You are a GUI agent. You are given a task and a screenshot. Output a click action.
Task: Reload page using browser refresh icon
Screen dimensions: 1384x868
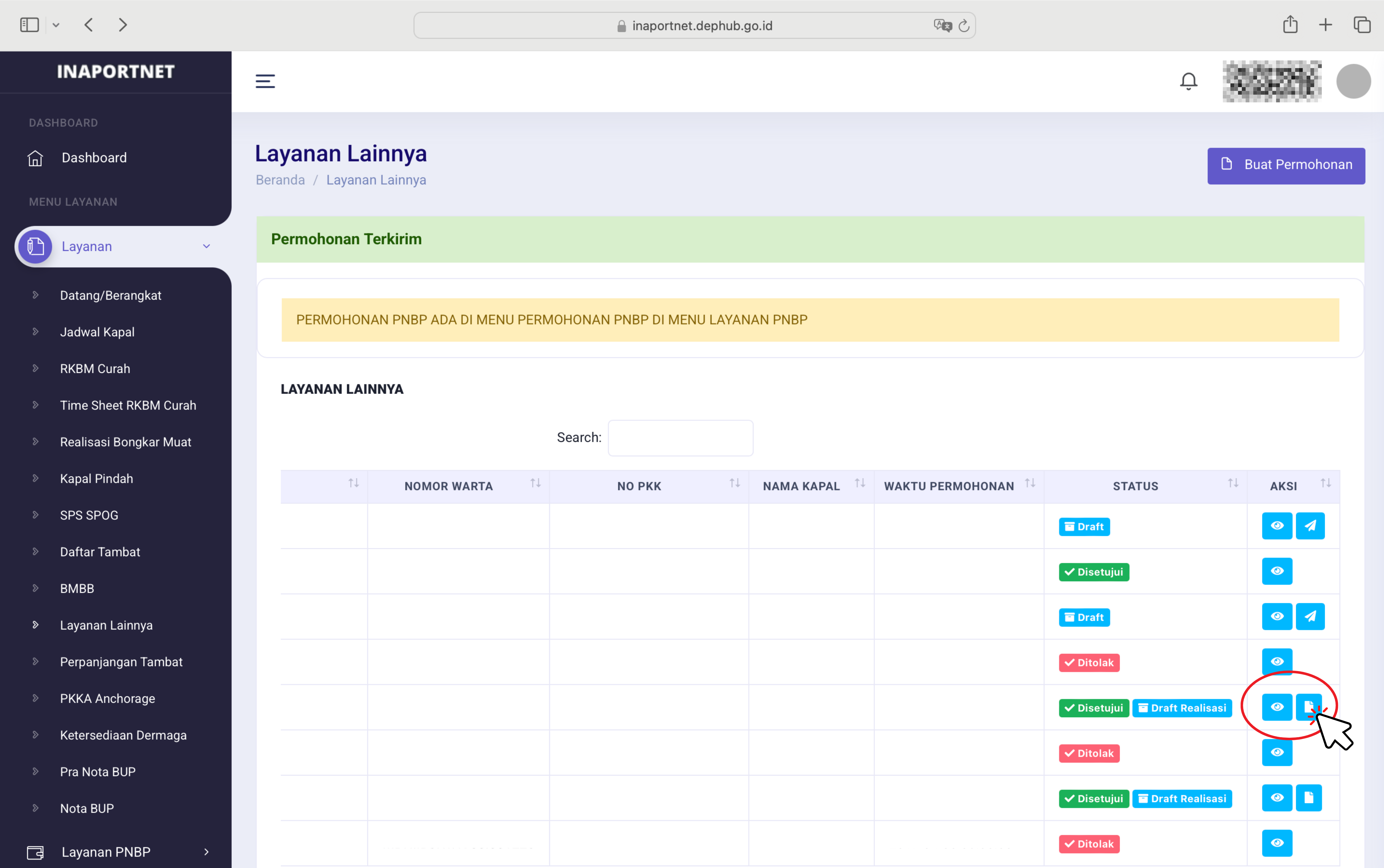point(964,26)
